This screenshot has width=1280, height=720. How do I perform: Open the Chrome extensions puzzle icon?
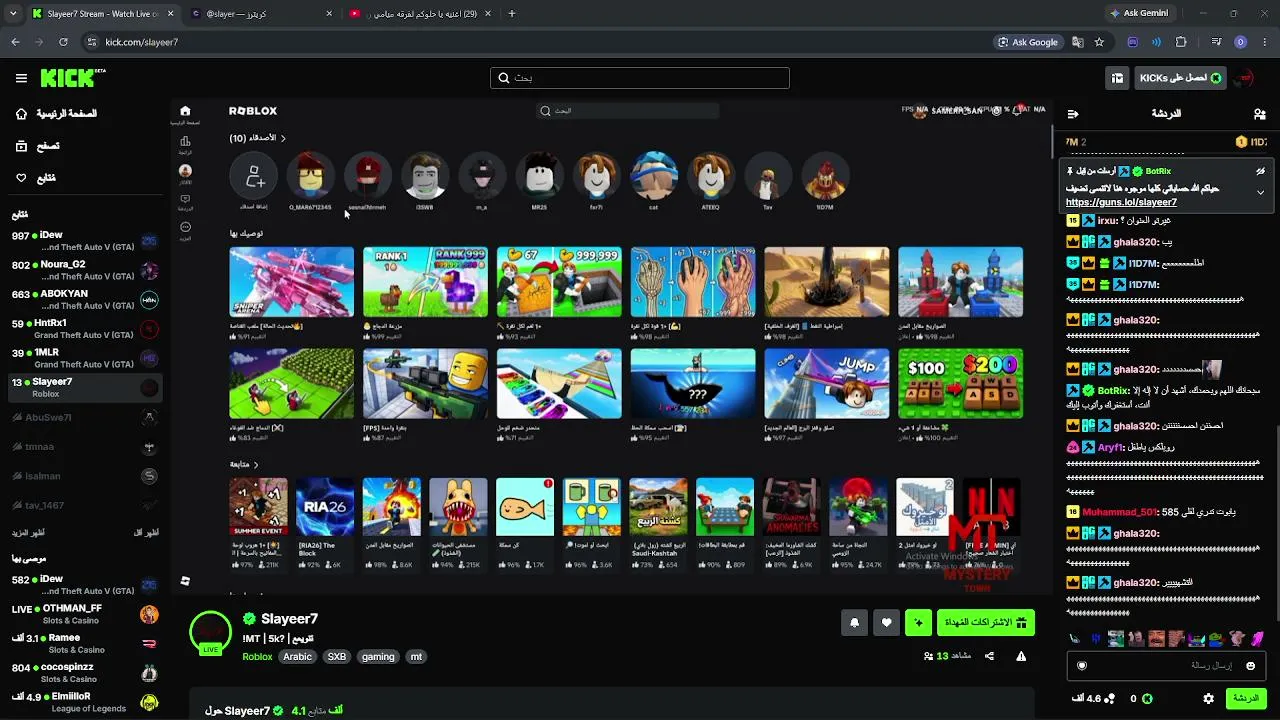1181,42
